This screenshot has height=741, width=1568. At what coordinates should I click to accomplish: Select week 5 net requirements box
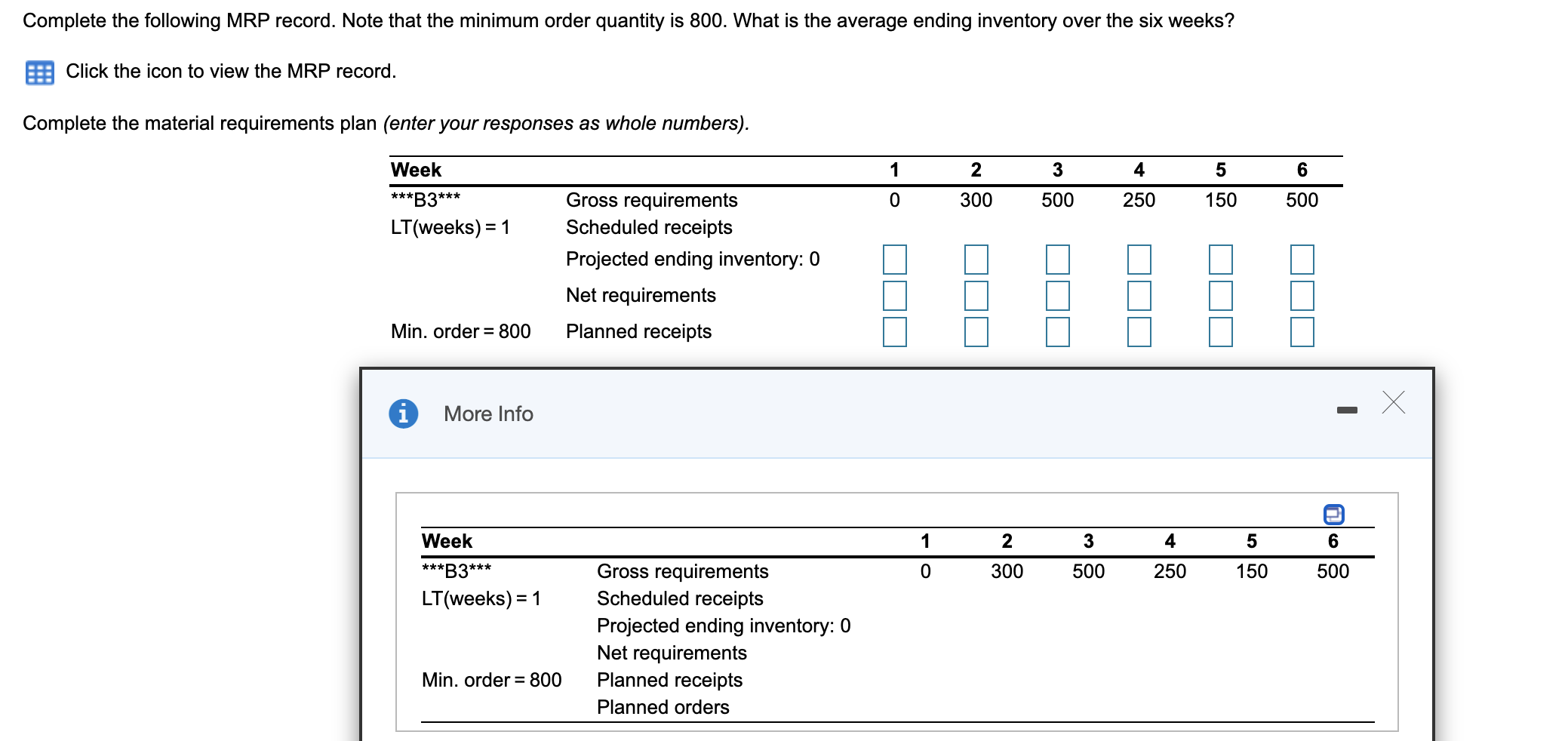(1220, 296)
